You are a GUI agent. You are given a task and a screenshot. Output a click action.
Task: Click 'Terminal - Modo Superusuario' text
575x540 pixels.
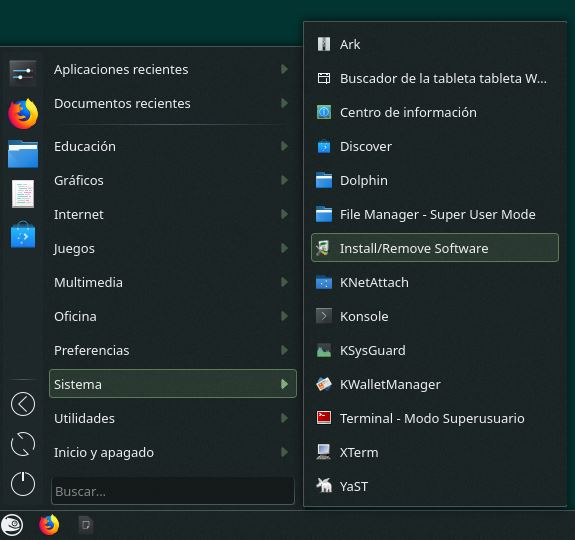click(x=432, y=418)
